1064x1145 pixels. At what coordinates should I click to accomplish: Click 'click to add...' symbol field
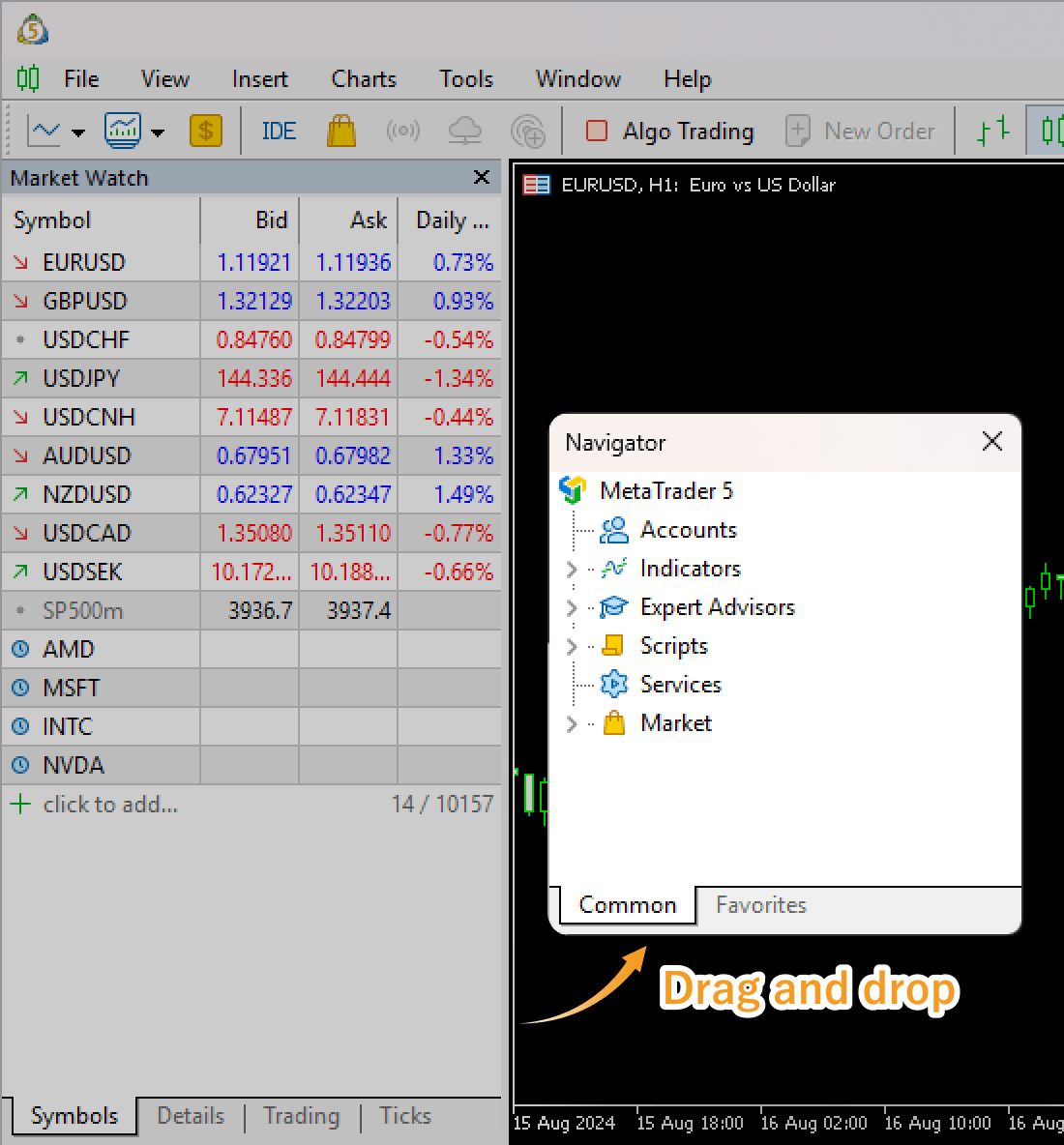point(110,805)
